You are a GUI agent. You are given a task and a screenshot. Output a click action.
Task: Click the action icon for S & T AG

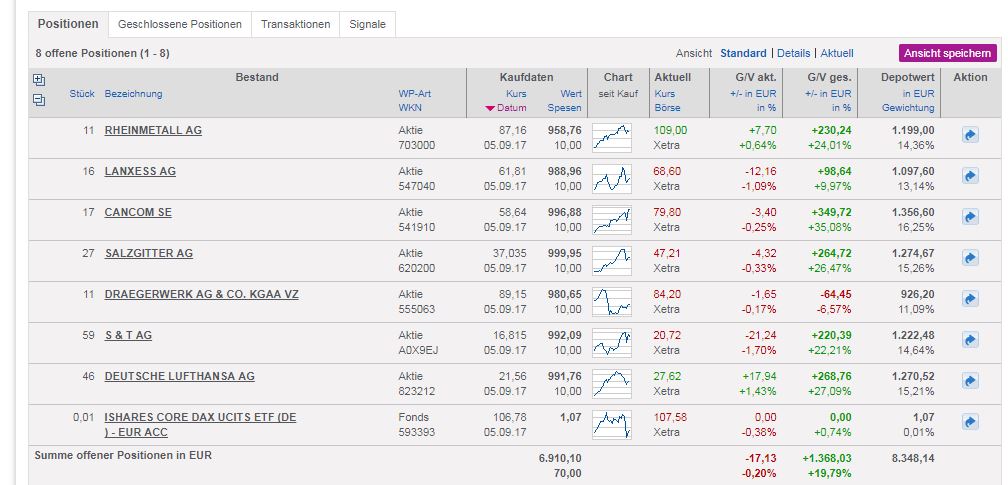pyautogui.click(x=969, y=340)
